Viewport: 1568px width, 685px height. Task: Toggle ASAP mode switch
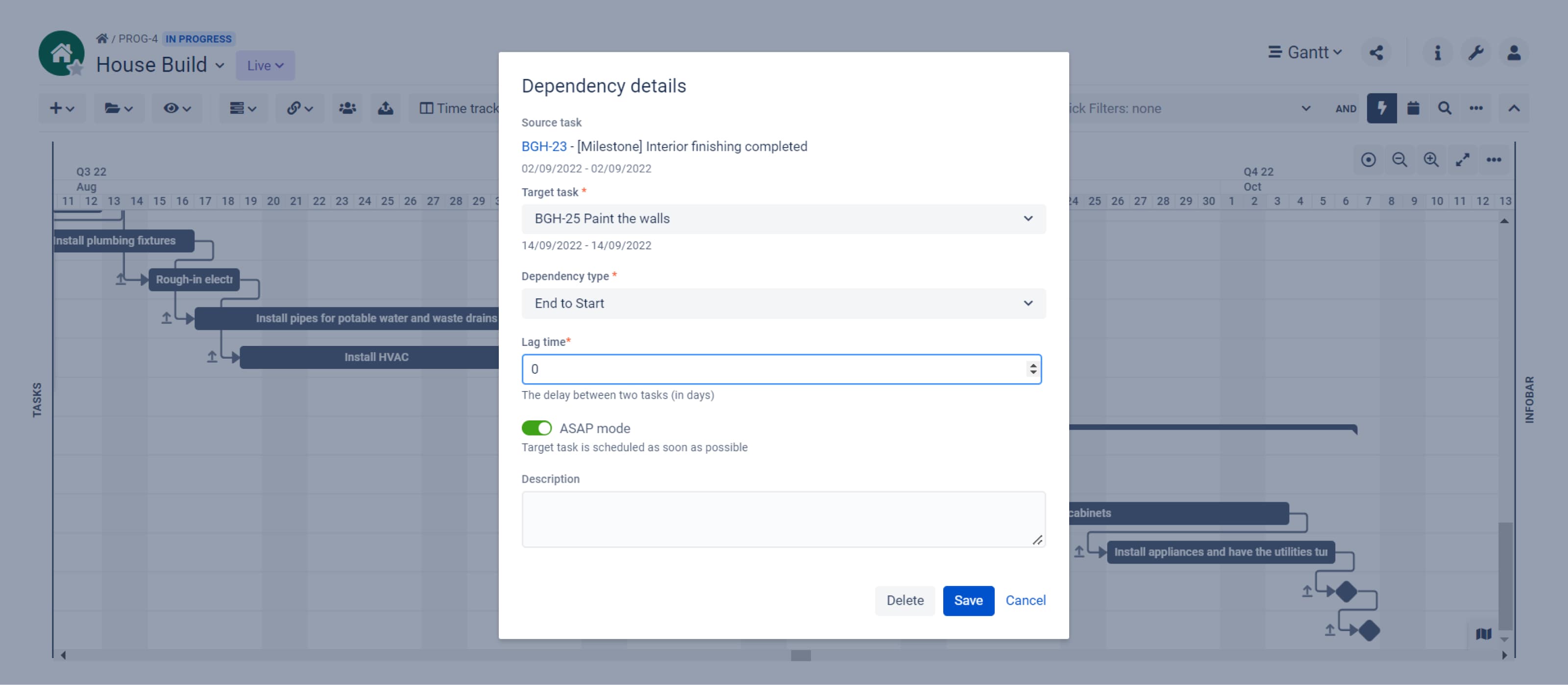click(x=536, y=428)
